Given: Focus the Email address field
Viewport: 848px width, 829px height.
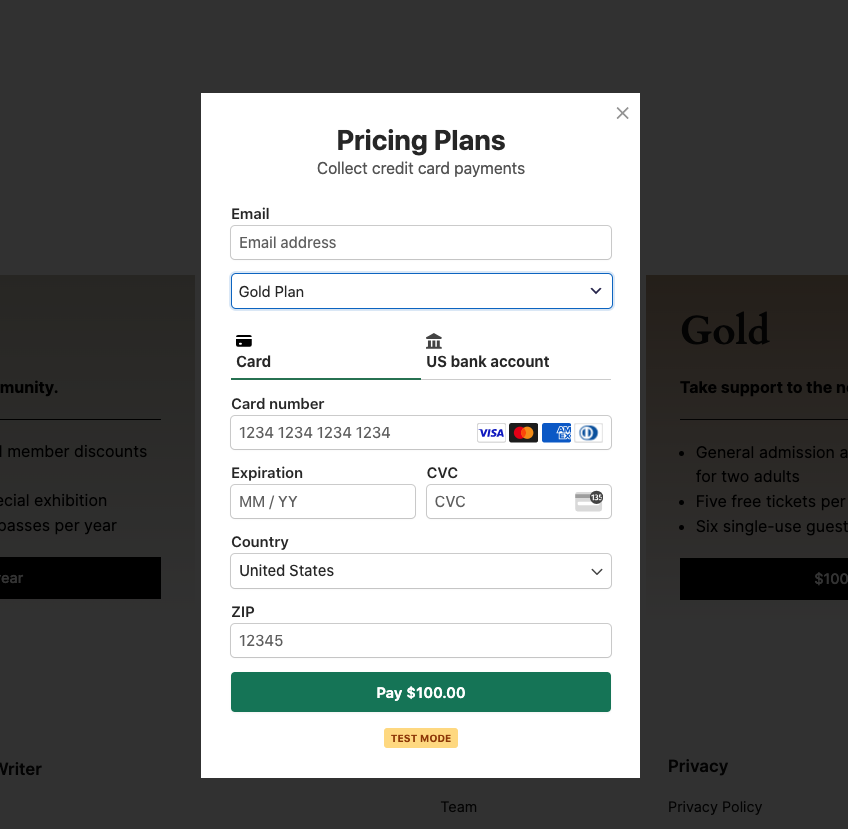Looking at the screenshot, I should pos(421,242).
